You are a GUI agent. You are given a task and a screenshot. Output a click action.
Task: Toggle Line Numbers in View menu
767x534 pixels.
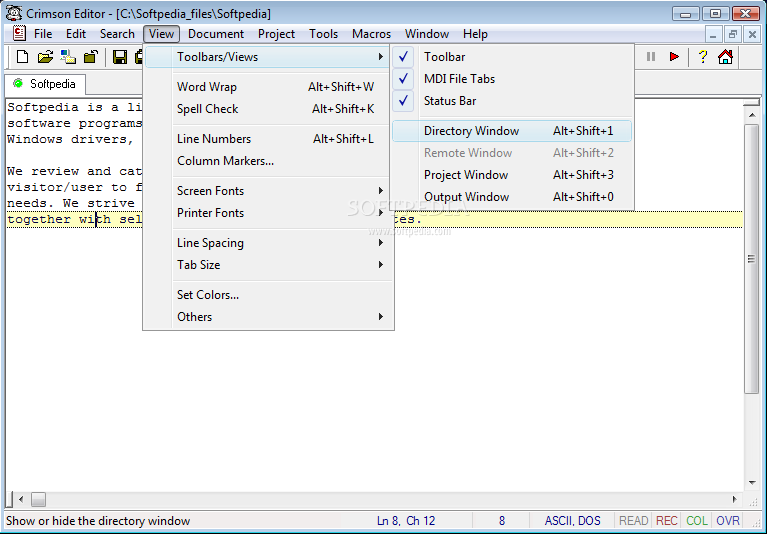point(269,139)
